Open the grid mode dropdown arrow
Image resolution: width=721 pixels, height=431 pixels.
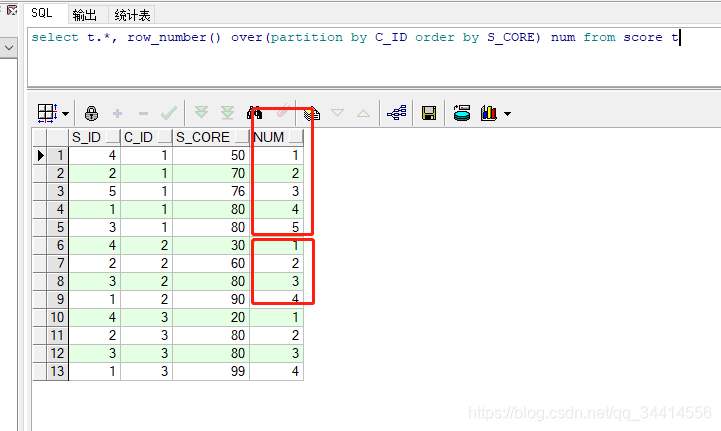tap(65, 114)
